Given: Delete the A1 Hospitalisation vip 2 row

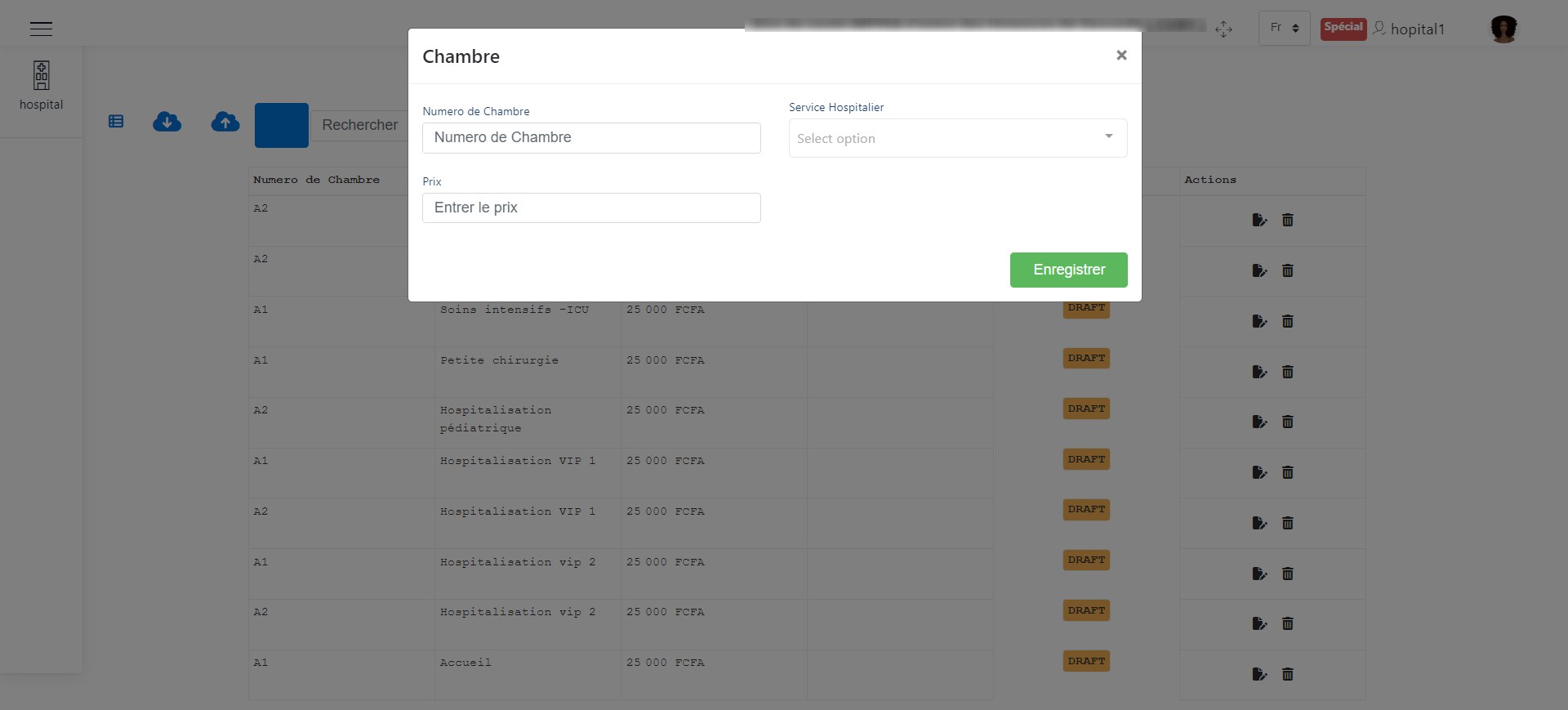Looking at the screenshot, I should pyautogui.click(x=1288, y=574).
